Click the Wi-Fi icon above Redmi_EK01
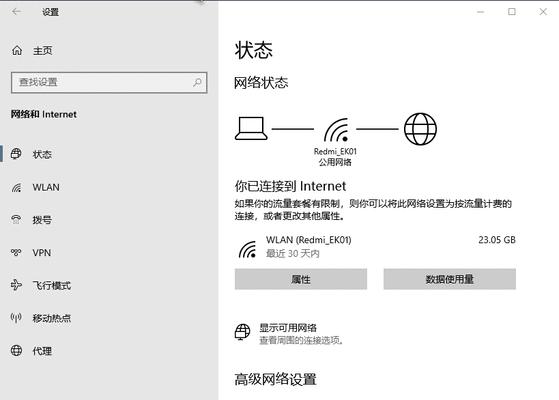 click(x=336, y=130)
